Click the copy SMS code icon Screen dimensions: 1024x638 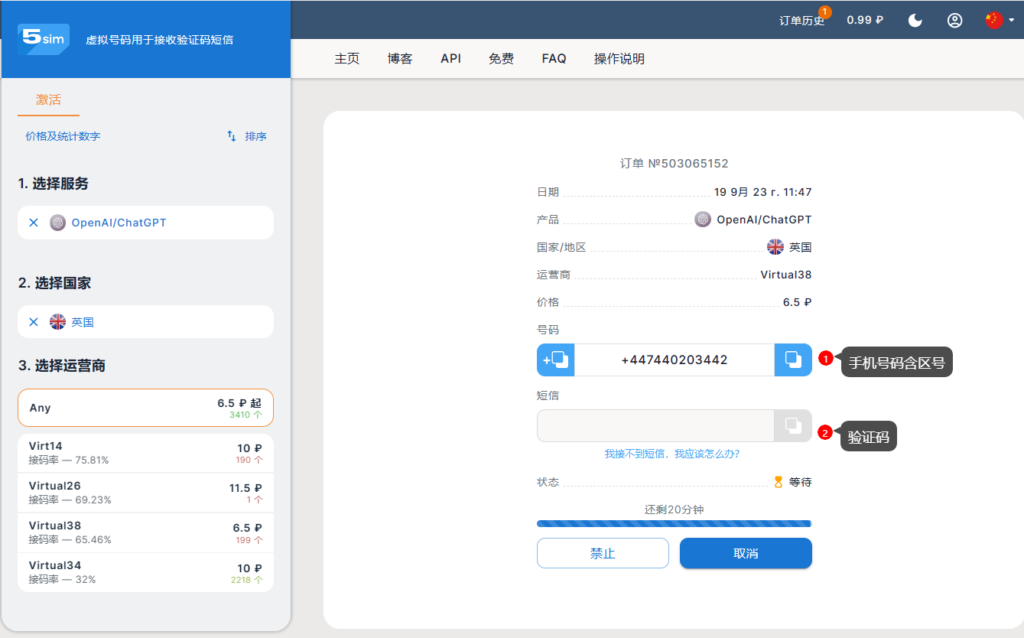[x=793, y=426]
